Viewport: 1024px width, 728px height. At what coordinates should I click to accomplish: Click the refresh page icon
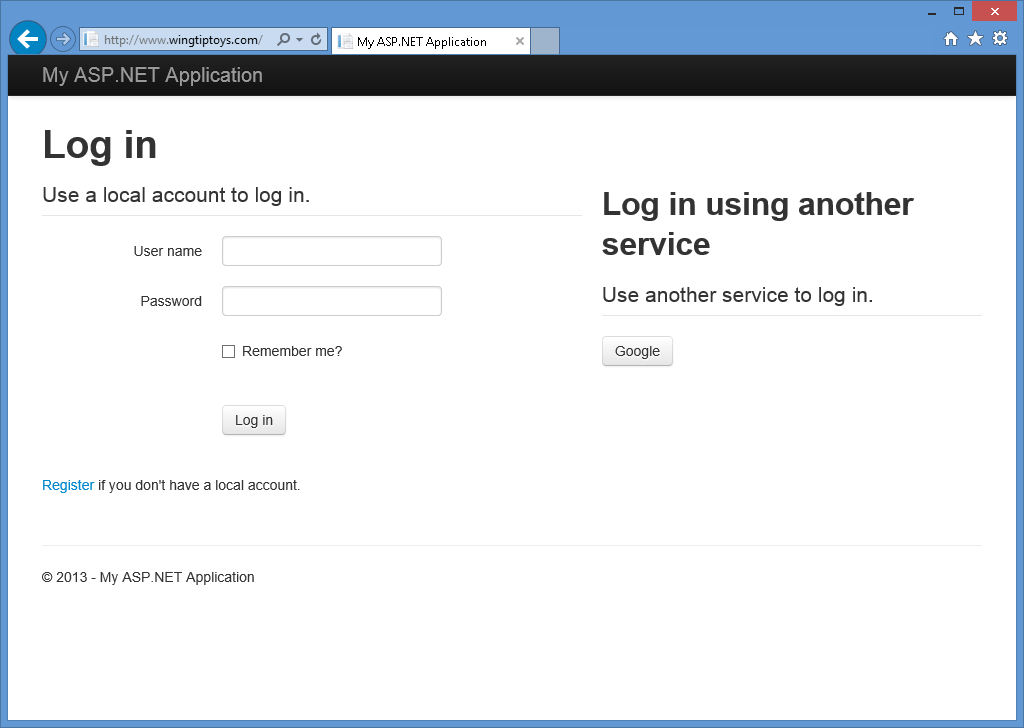[x=316, y=39]
